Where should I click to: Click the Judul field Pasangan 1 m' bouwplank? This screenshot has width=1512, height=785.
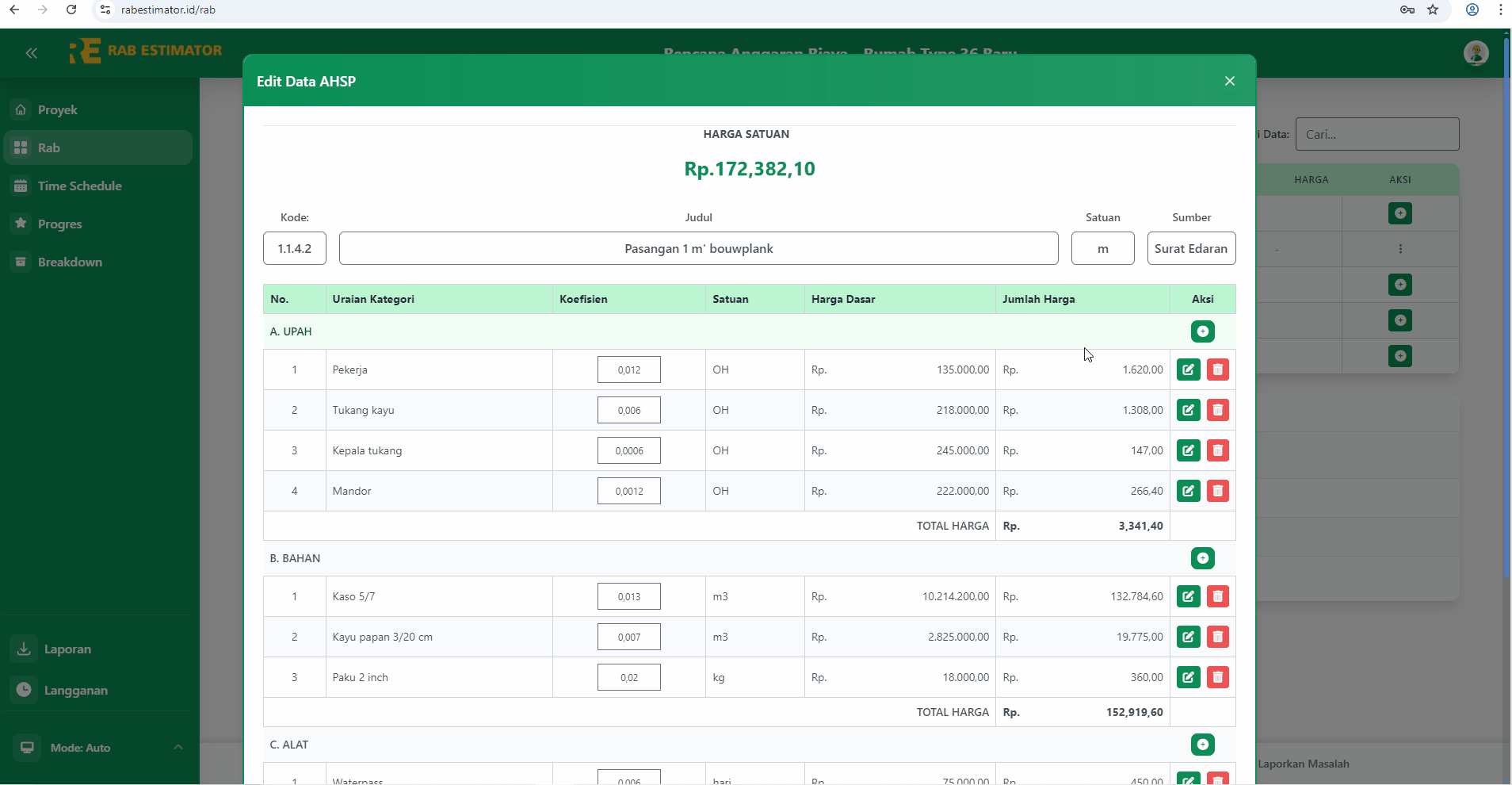click(698, 248)
